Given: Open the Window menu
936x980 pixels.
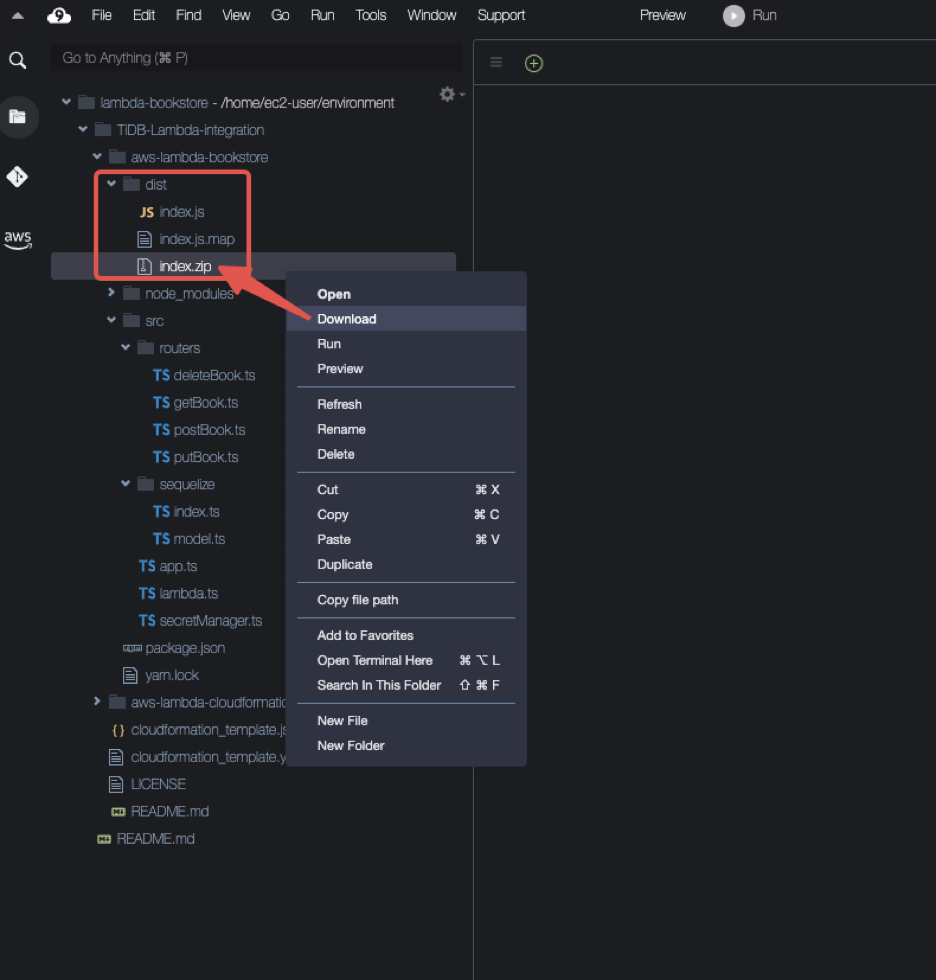Looking at the screenshot, I should tap(432, 15).
